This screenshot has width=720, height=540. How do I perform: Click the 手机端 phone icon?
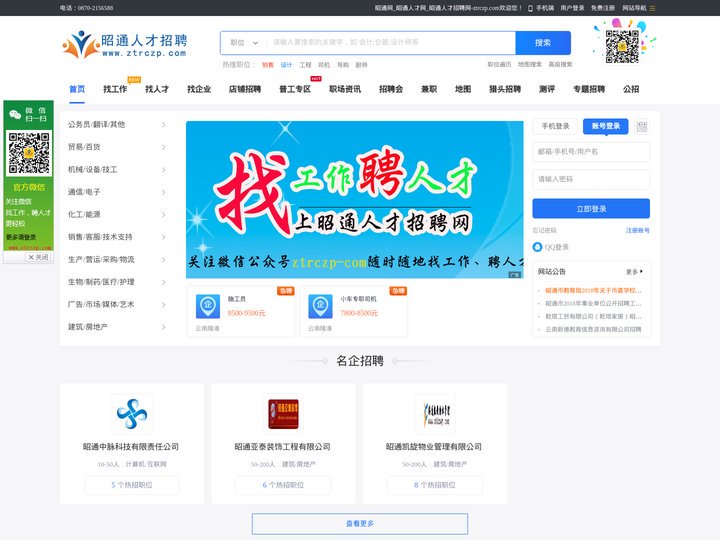click(x=530, y=8)
